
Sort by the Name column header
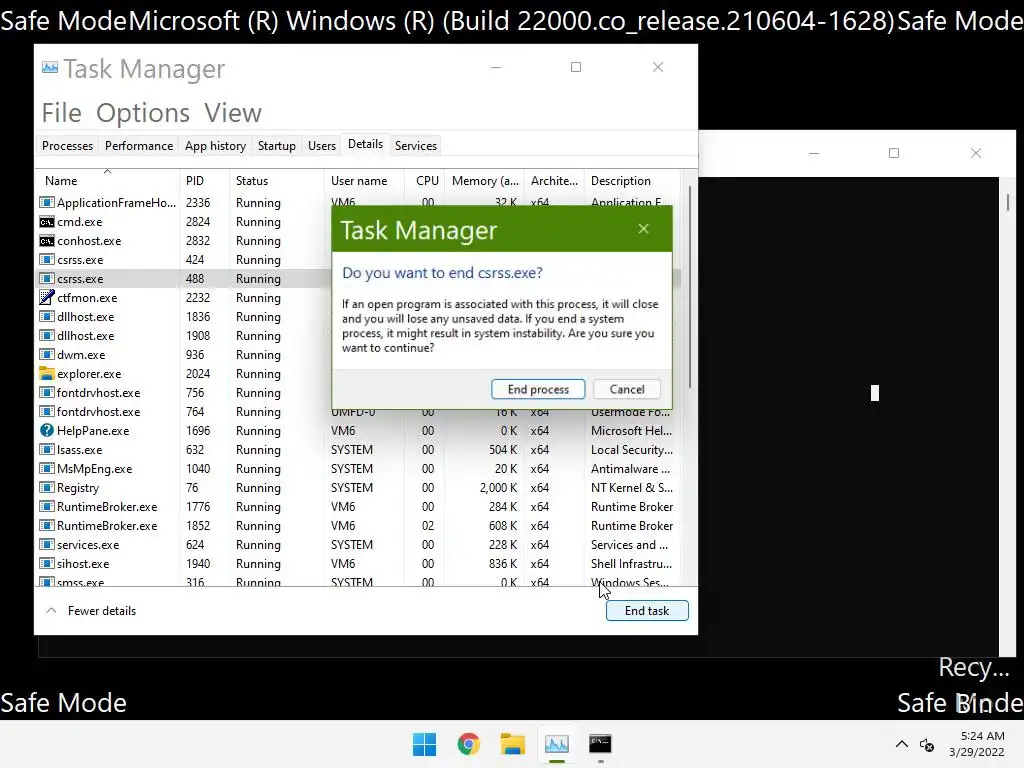tap(108, 181)
